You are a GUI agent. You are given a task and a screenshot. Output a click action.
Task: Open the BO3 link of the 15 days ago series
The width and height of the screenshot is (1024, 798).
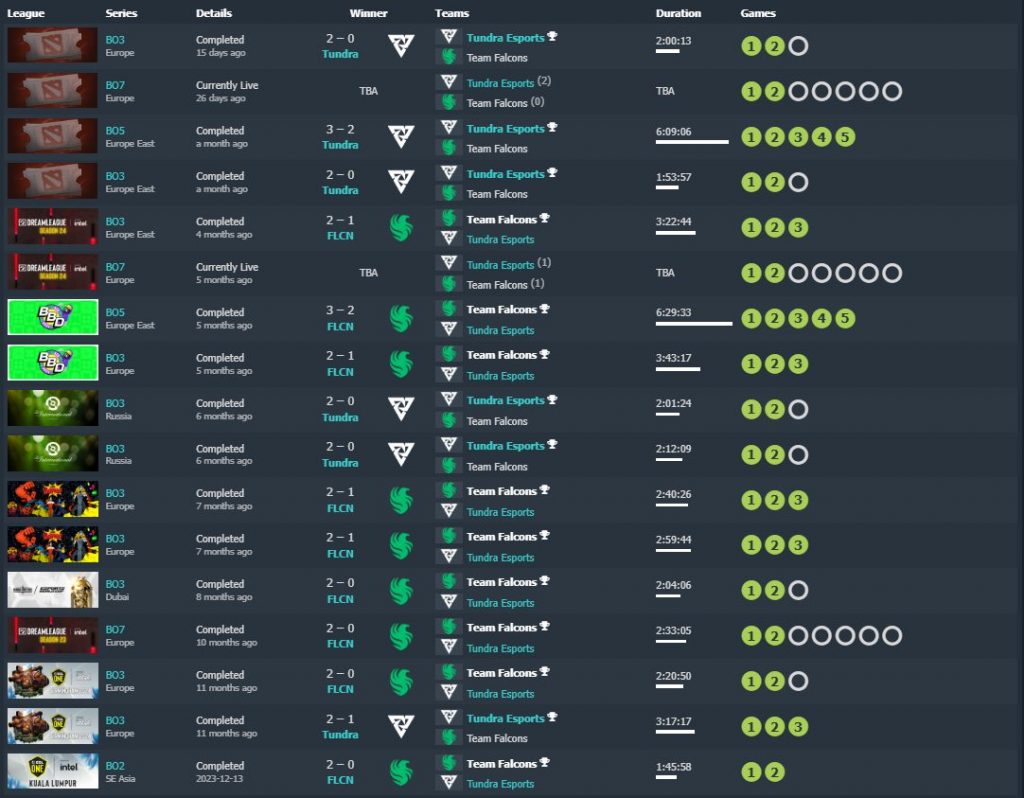point(115,39)
